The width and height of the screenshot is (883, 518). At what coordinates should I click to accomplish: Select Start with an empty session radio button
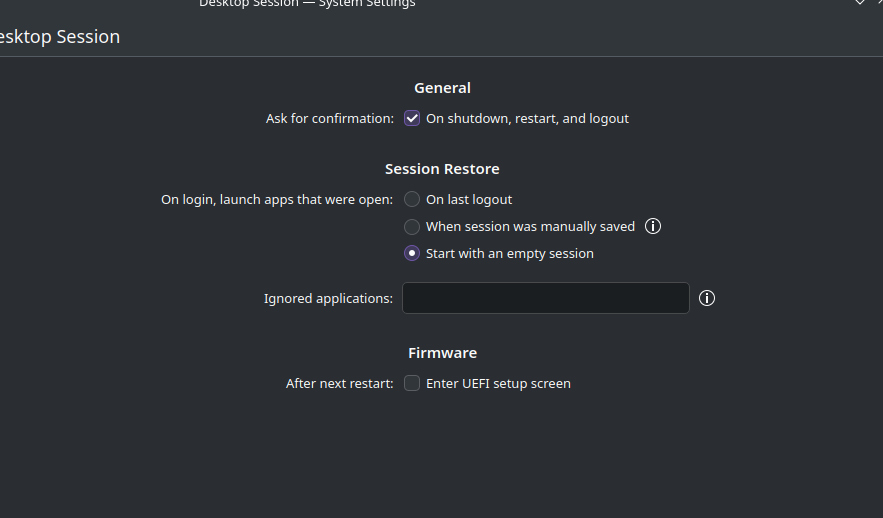(412, 253)
